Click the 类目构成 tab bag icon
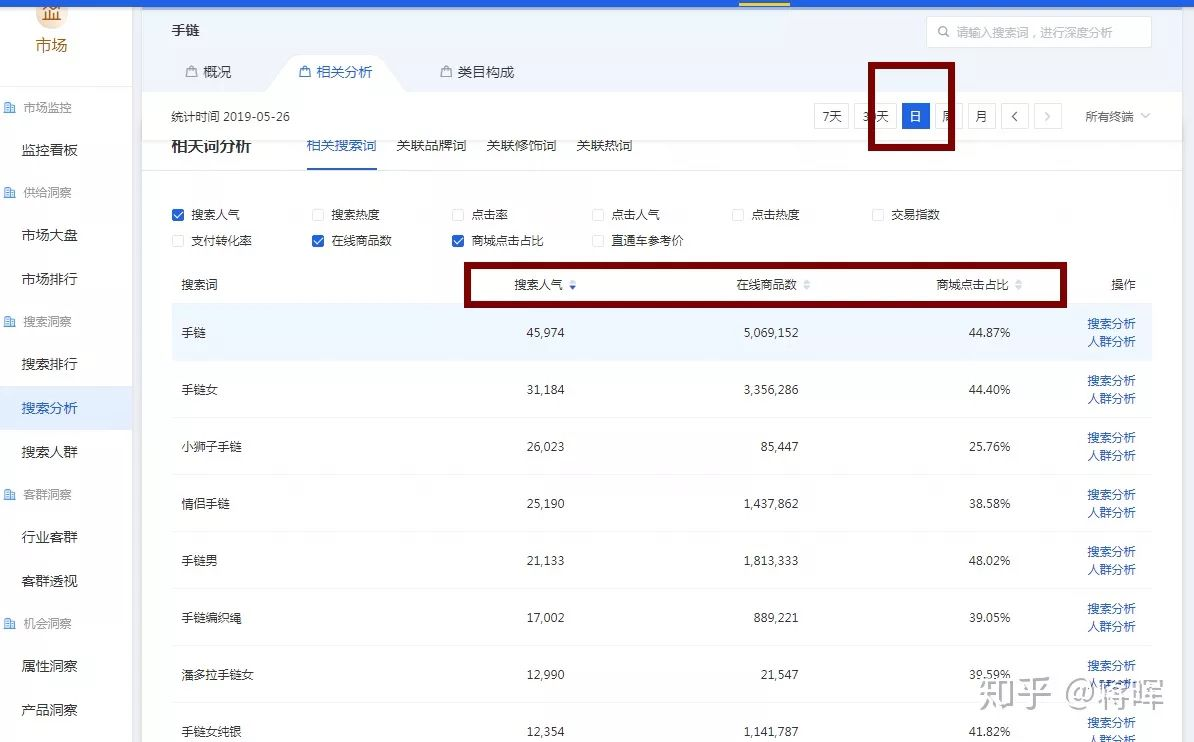Viewport: 1194px width, 742px height. pyautogui.click(x=446, y=72)
